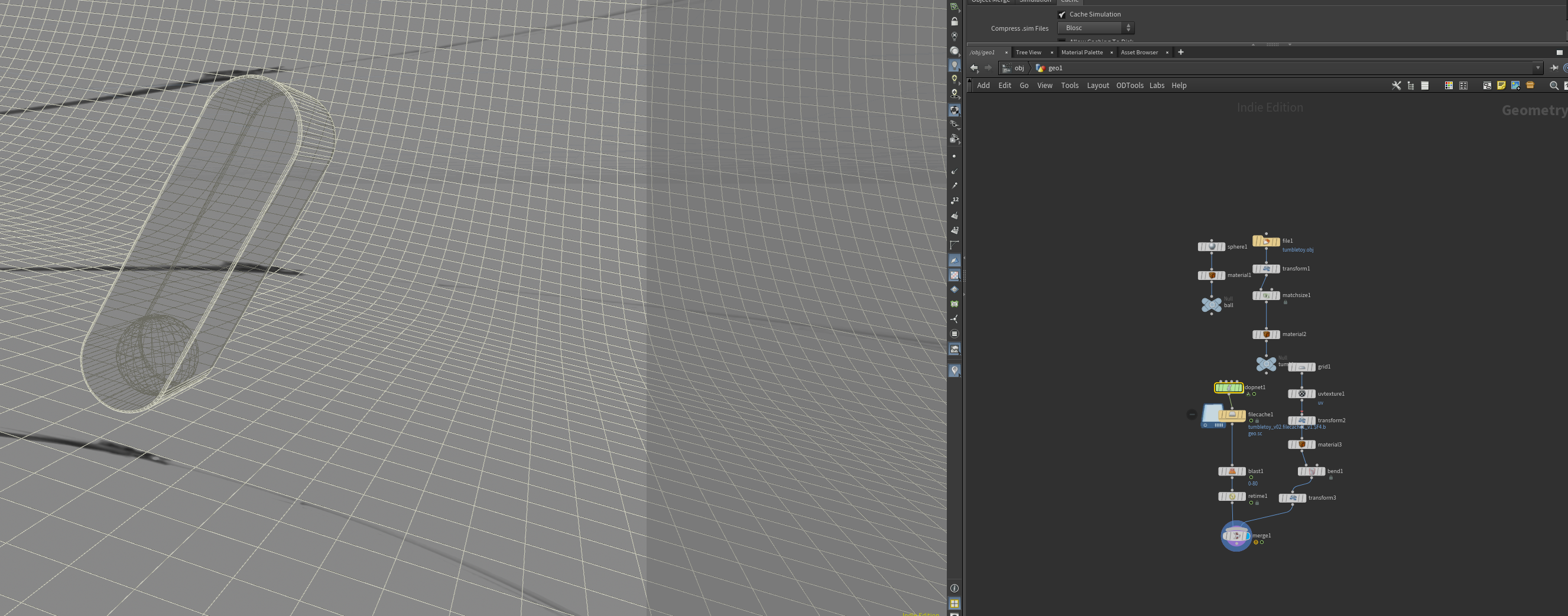The width and height of the screenshot is (1568, 616).
Task: Toggle the primitive normals viewport display button
Action: [955, 216]
